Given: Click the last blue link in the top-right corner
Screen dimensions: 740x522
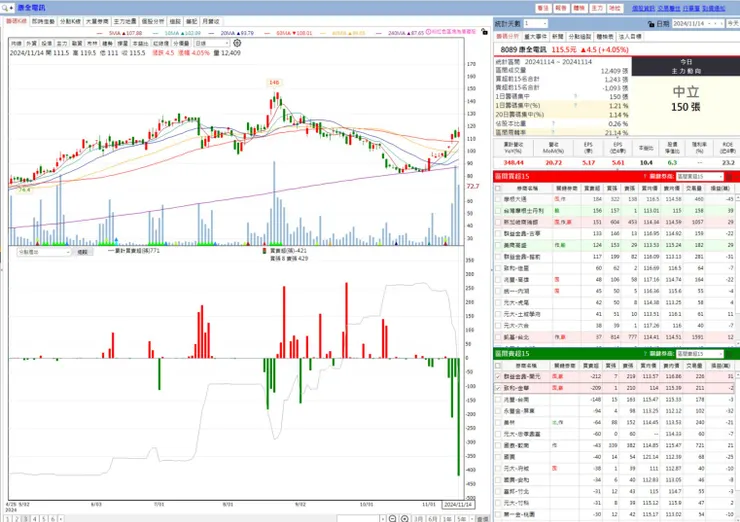Looking at the screenshot, I should (x=714, y=8).
